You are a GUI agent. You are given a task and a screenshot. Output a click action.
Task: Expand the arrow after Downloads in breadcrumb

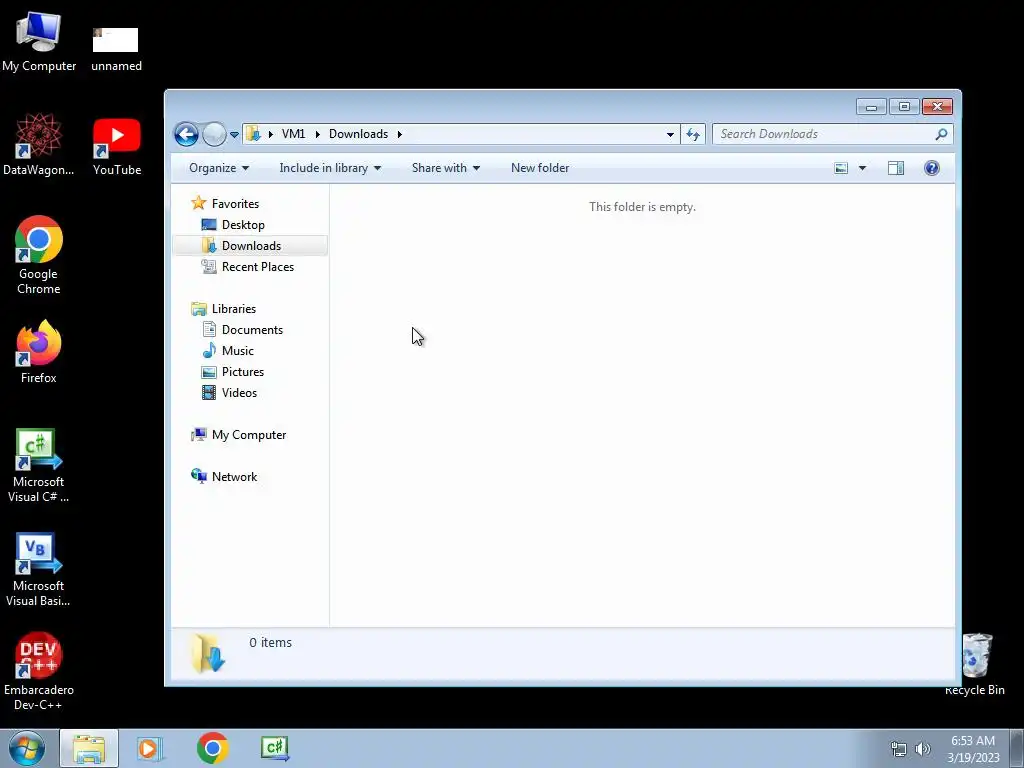(x=399, y=134)
